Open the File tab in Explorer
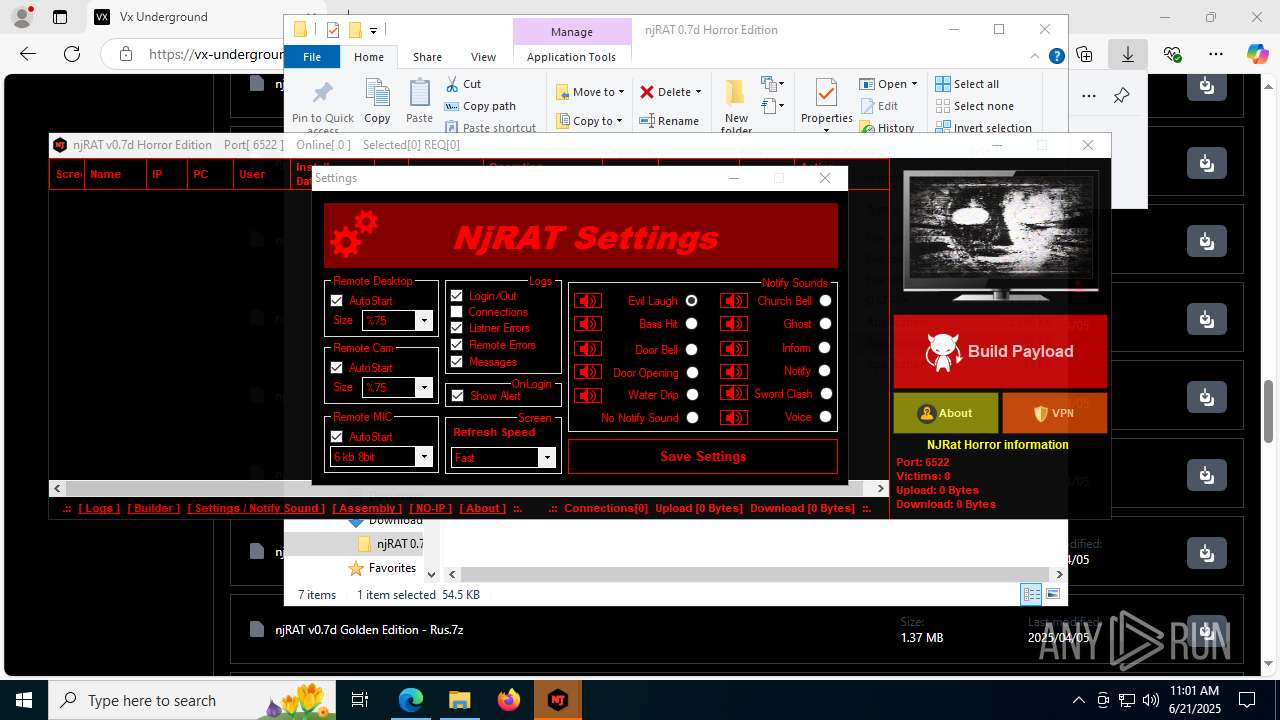The width and height of the screenshot is (1280, 720). pos(312,57)
